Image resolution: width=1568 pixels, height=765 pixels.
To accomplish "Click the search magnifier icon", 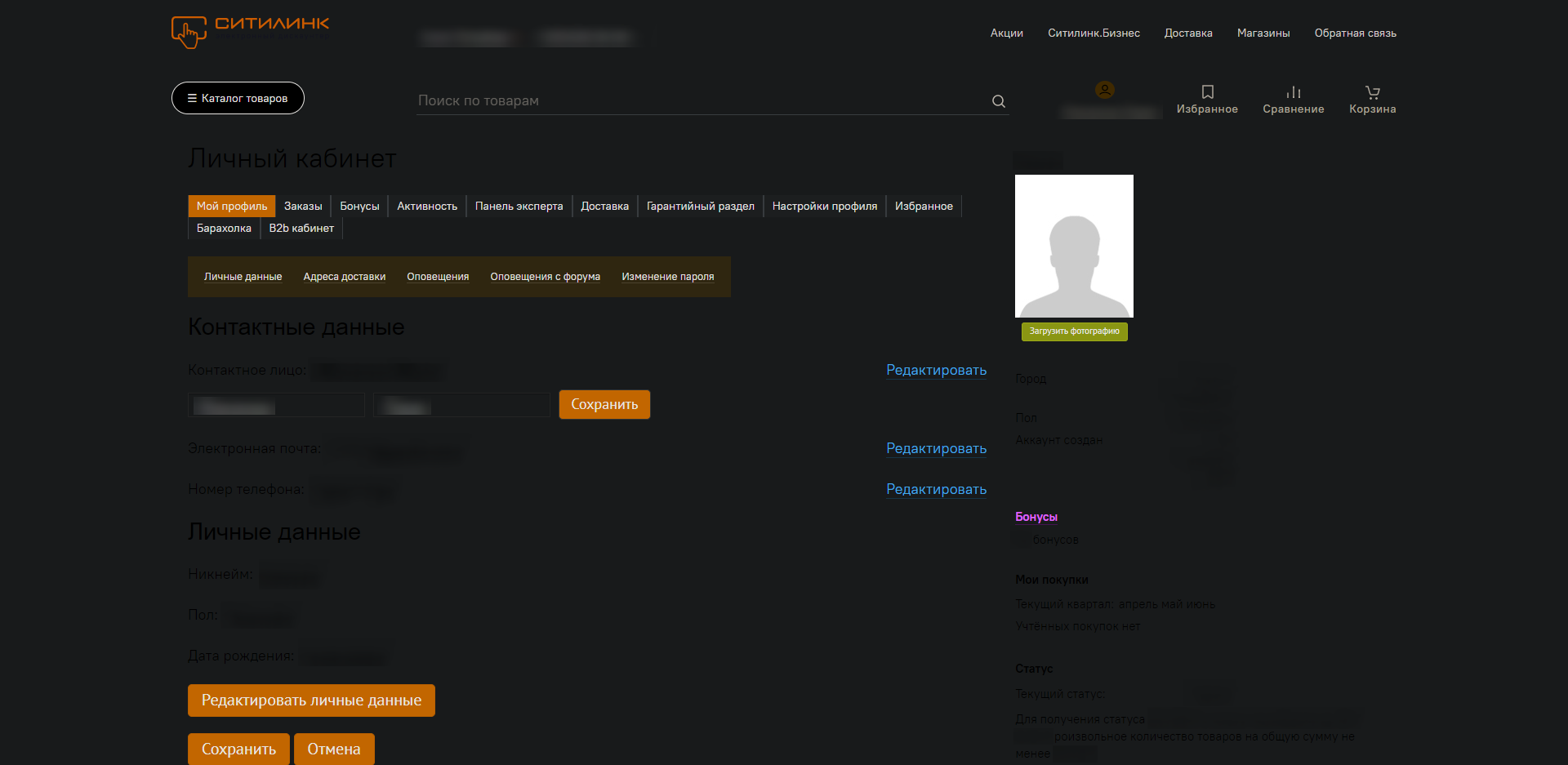I will tap(997, 100).
